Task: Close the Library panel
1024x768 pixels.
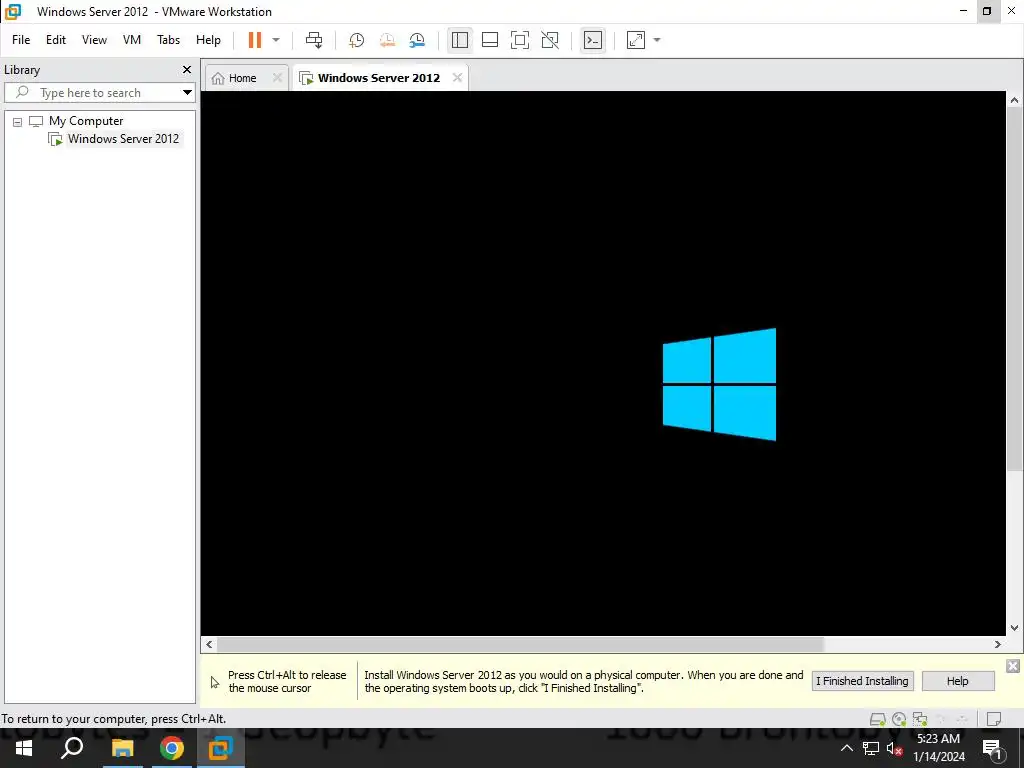Action: [187, 69]
